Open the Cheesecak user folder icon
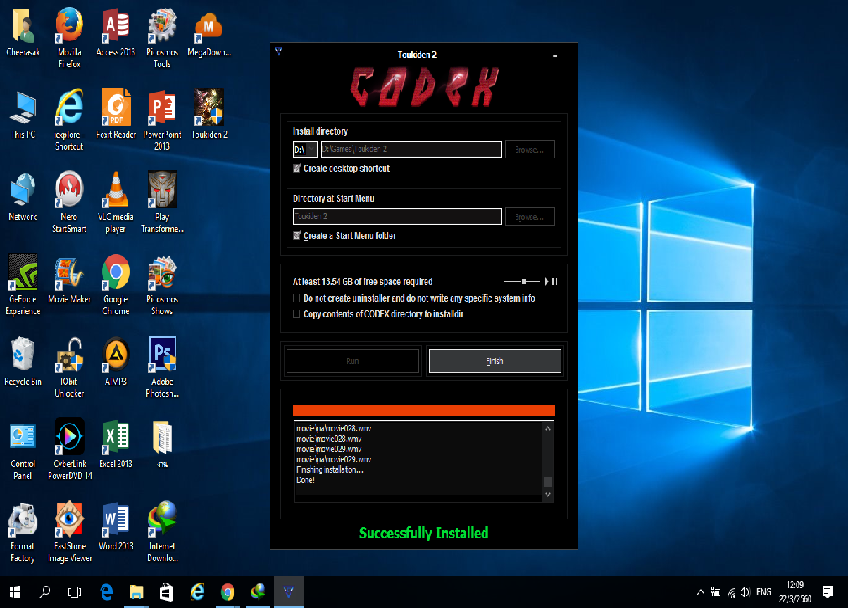The width and height of the screenshot is (848, 609). coord(23,31)
